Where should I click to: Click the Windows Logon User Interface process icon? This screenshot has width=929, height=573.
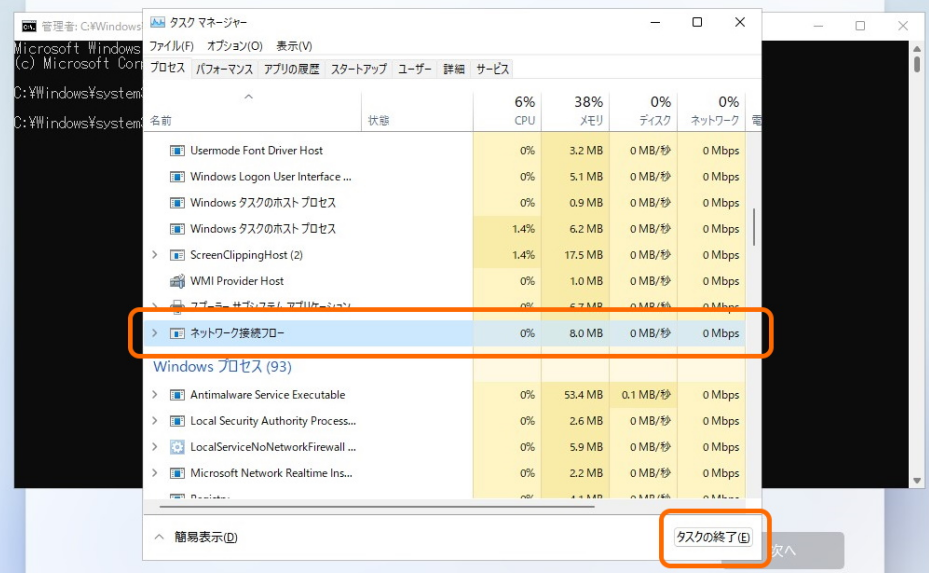click(x=177, y=177)
